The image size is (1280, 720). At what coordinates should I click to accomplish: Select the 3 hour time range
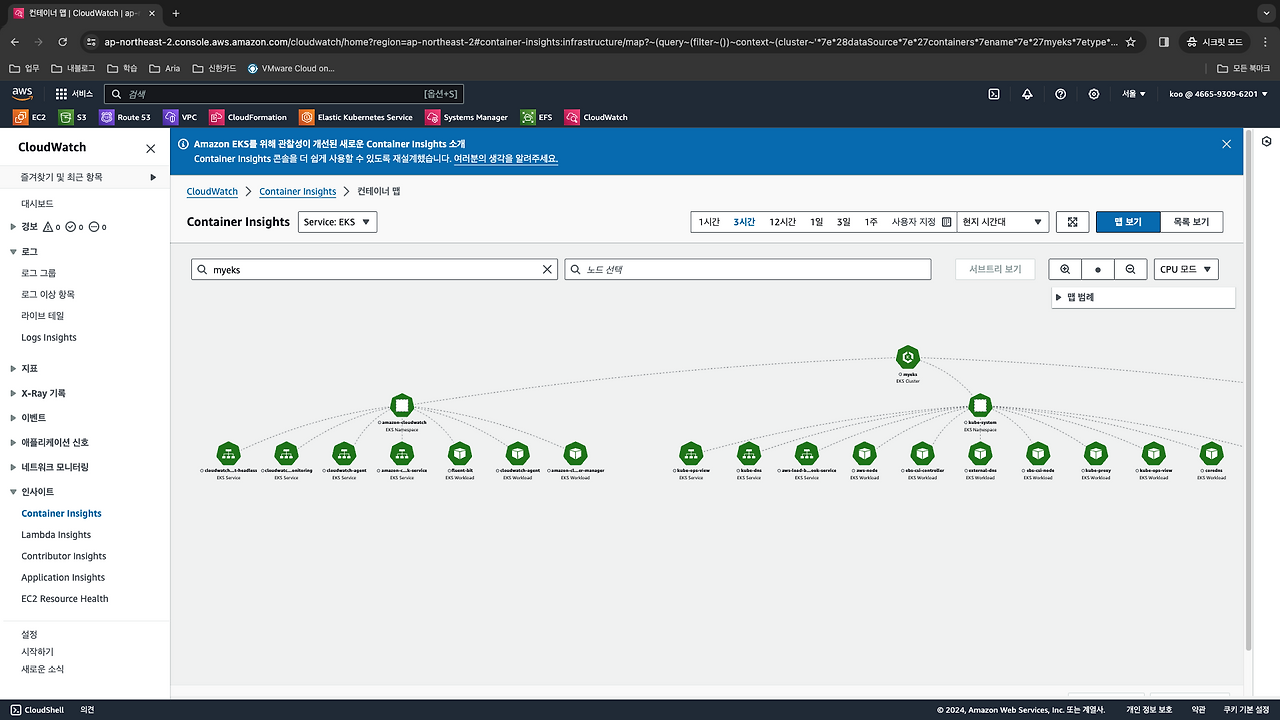point(744,222)
